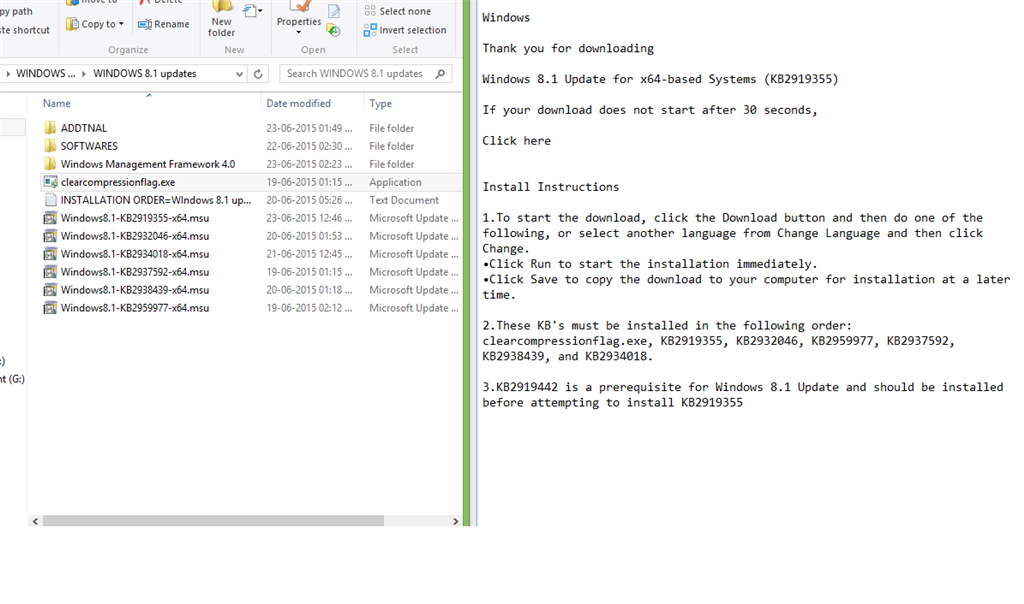This screenshot has height=604, width=1024.
Task: Click the Application type of clearcompressionflag.exe
Action: point(395,182)
